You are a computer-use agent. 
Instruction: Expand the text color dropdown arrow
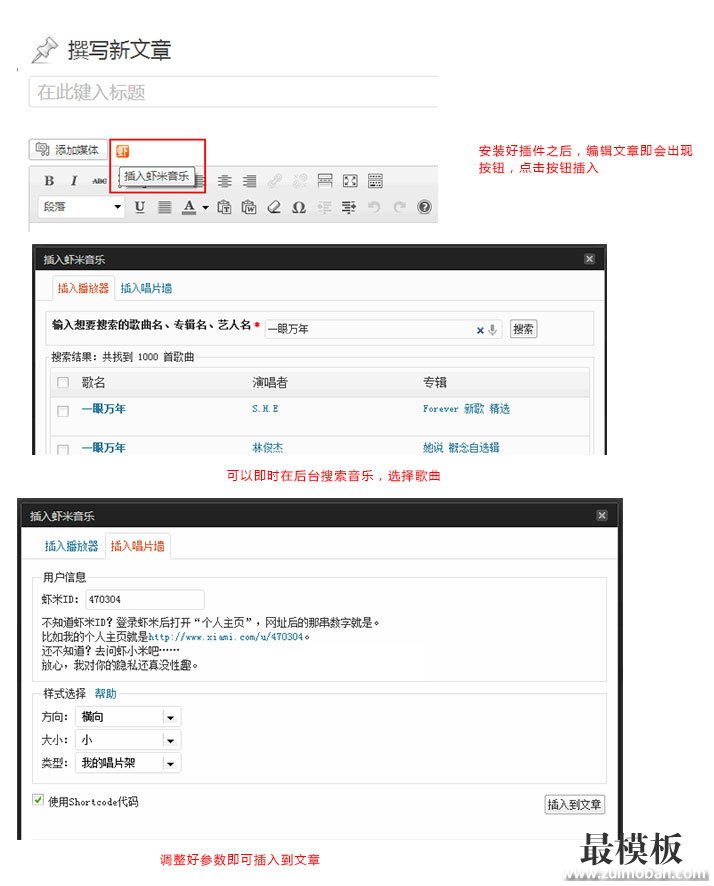click(x=205, y=207)
